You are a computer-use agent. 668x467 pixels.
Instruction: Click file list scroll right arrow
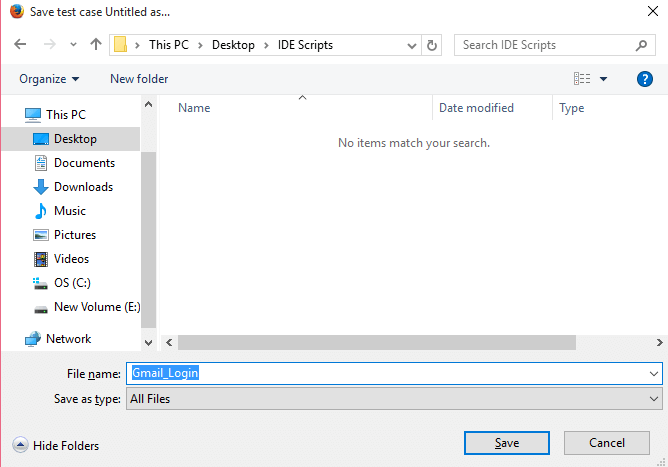659,343
